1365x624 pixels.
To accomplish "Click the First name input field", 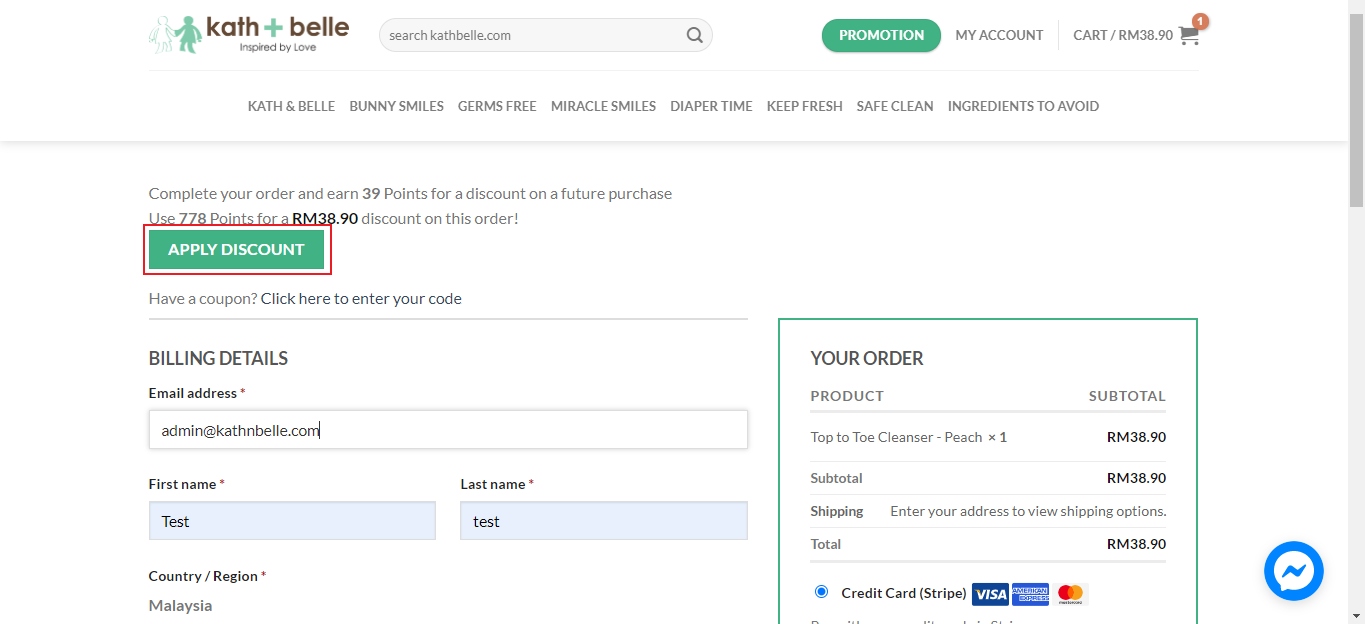I will click(x=292, y=521).
